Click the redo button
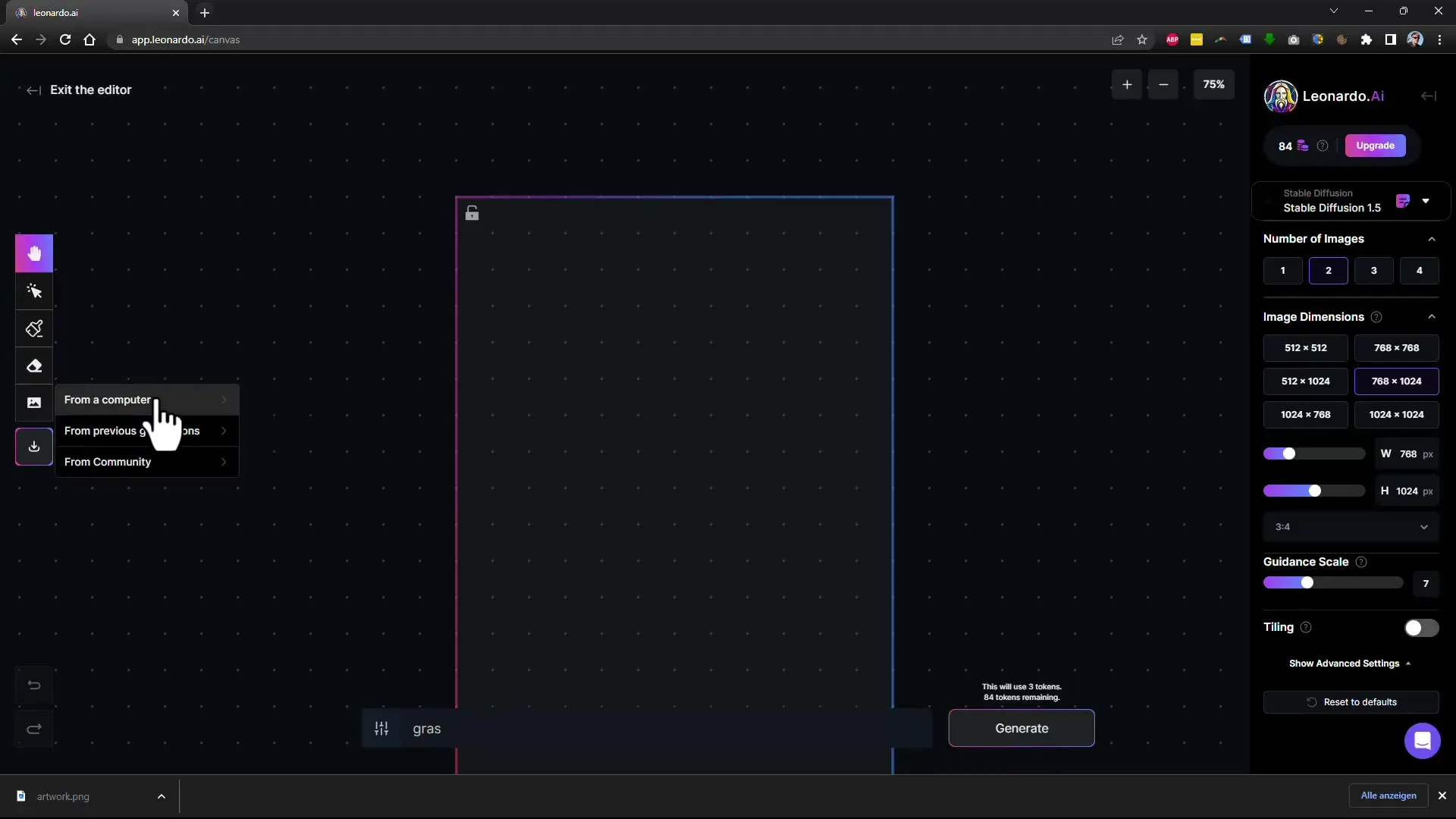The image size is (1456, 819). coord(34,728)
